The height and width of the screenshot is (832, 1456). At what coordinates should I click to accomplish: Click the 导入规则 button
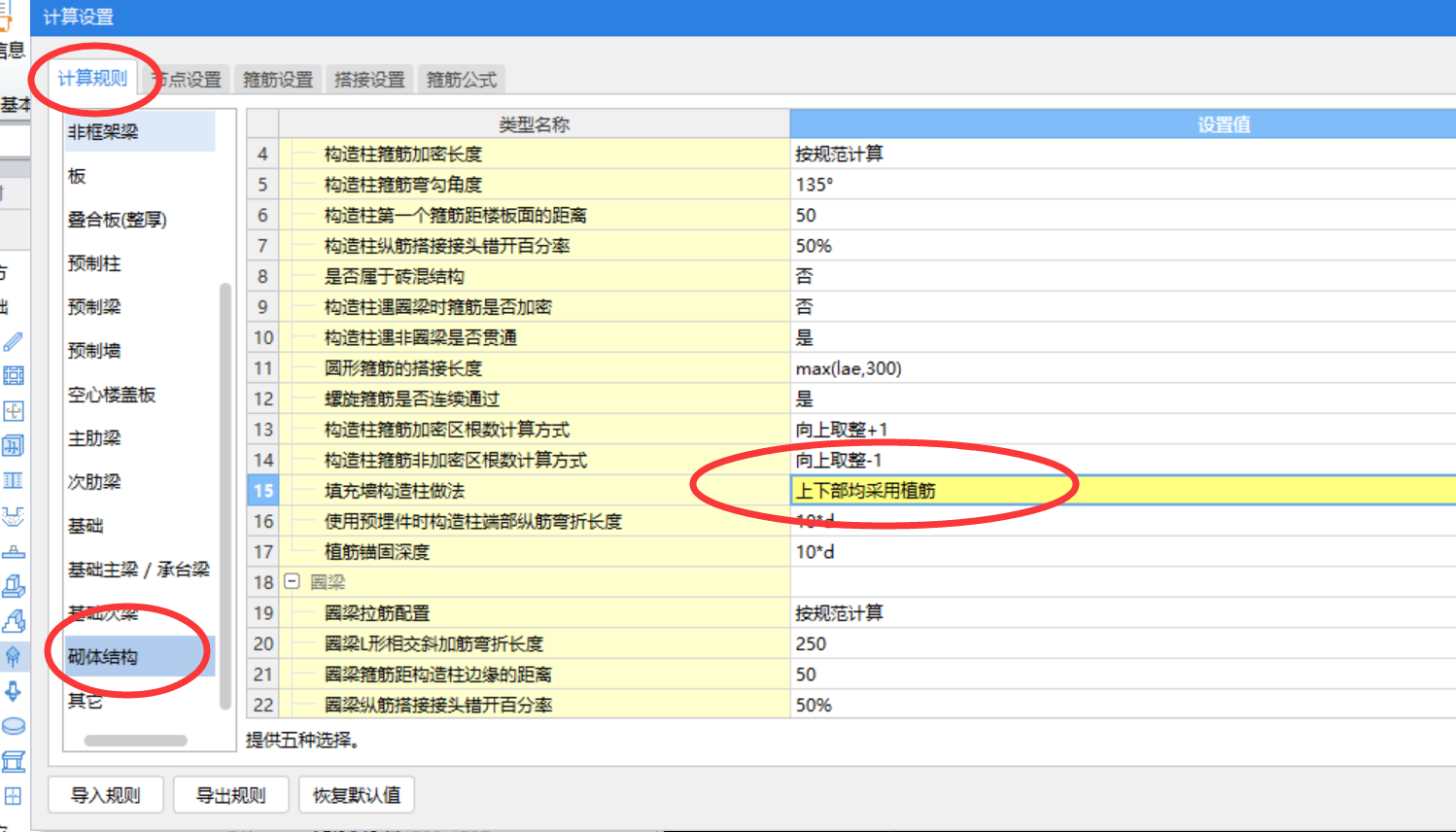tap(105, 795)
